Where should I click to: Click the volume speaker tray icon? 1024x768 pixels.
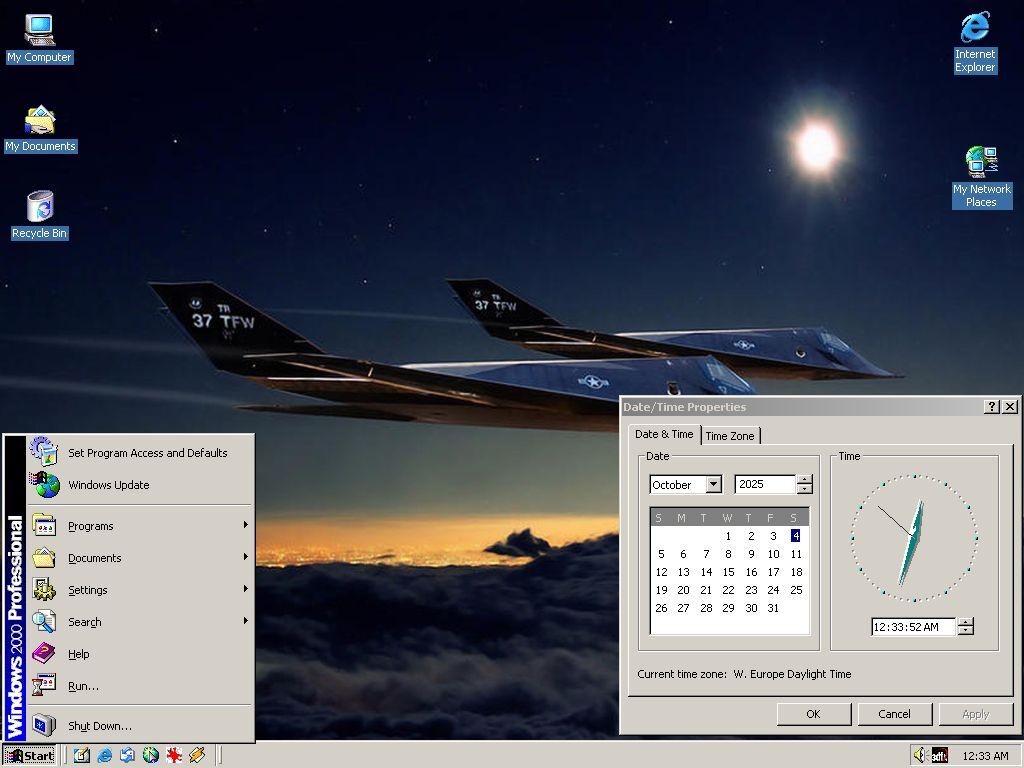[x=920, y=756]
